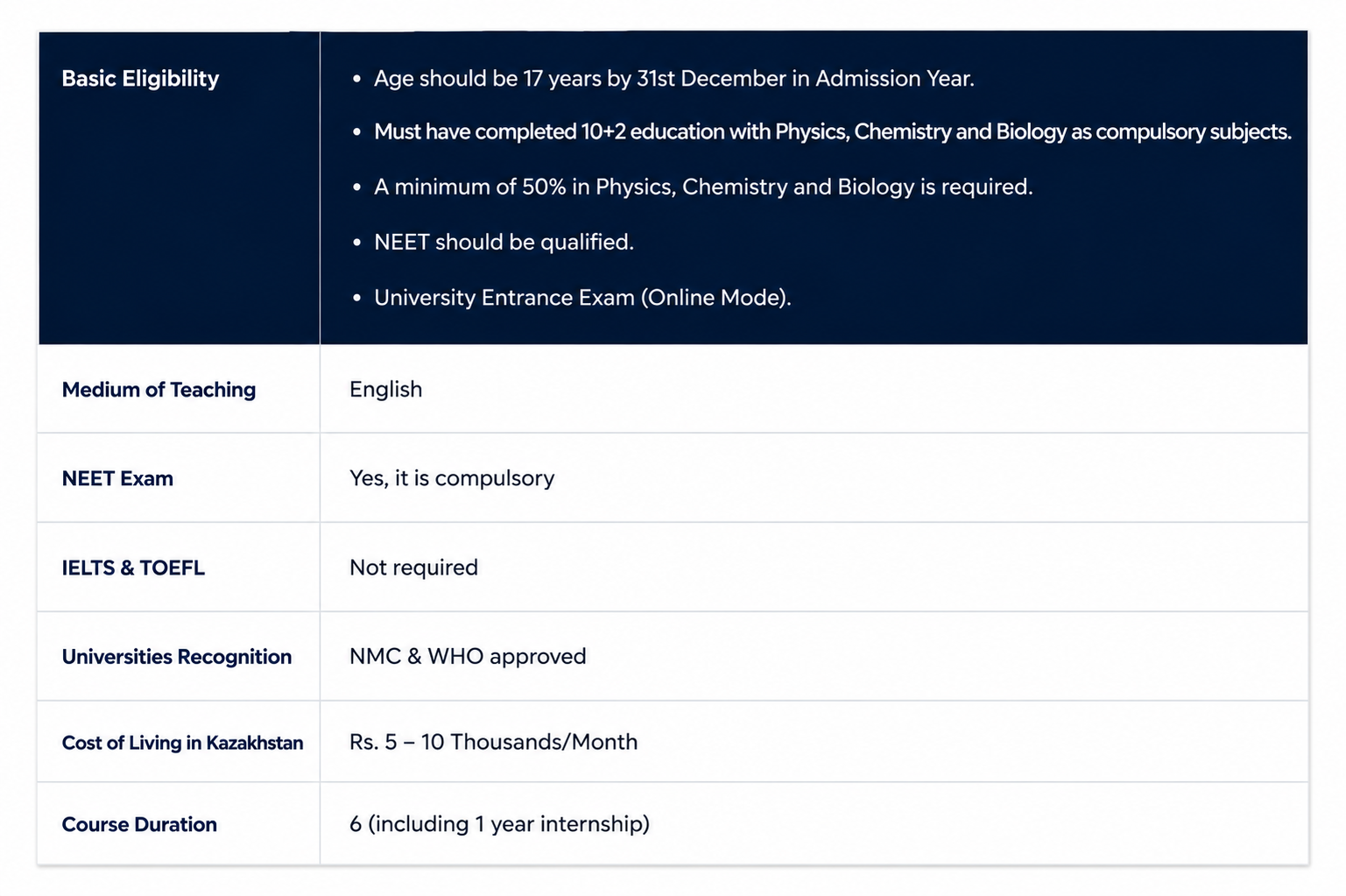Image resolution: width=1346 pixels, height=896 pixels.
Task: Select the IELTS & TOEFL label
Action: [133, 568]
